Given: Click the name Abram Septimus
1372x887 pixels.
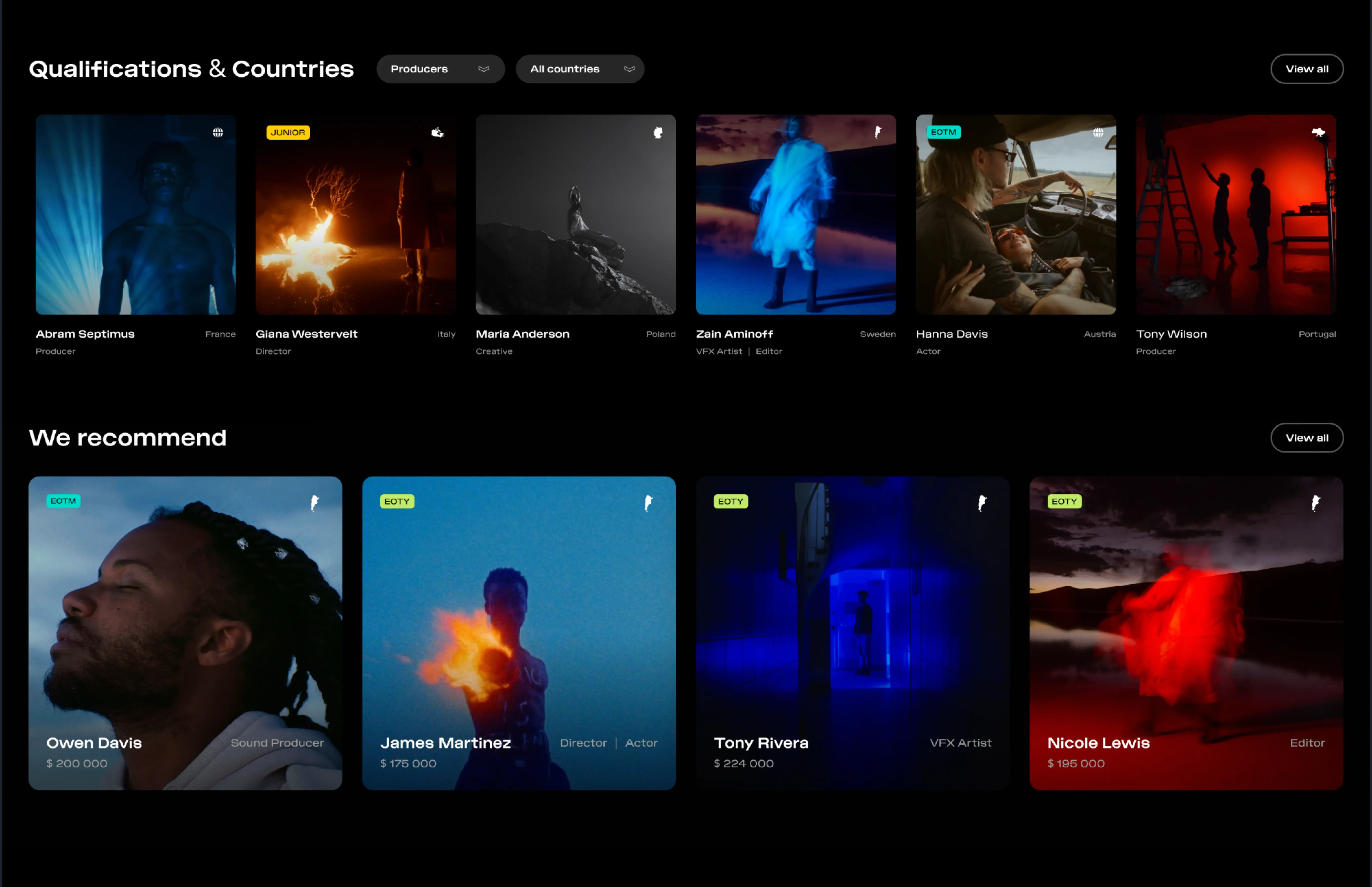Looking at the screenshot, I should (85, 334).
